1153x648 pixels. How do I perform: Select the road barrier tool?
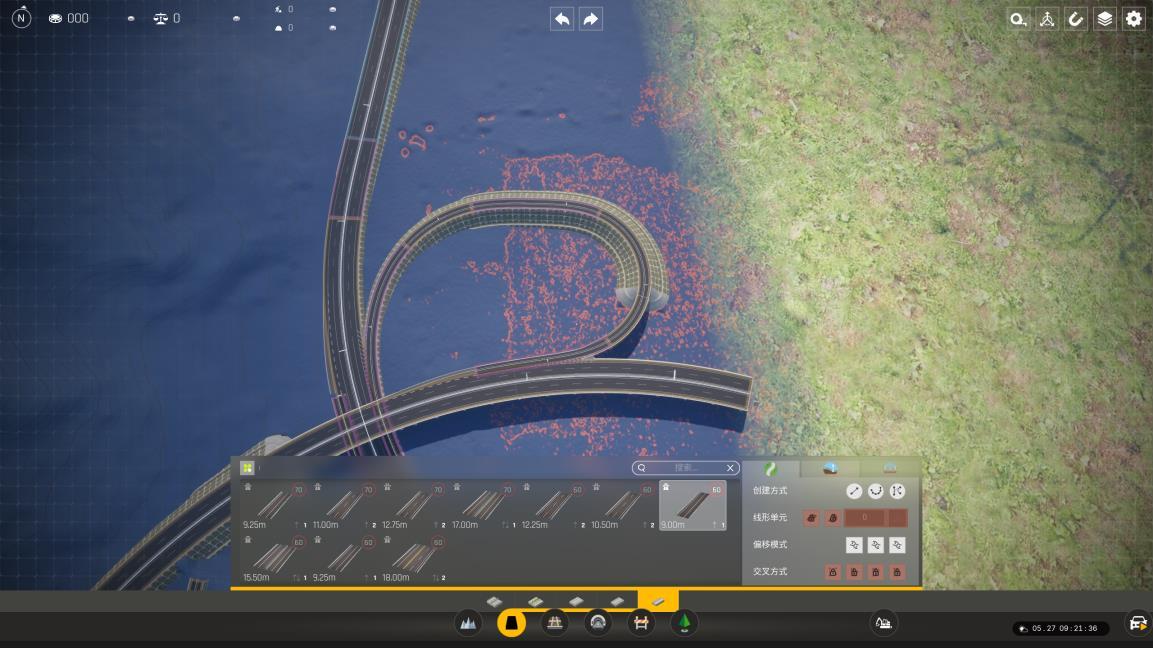[641, 624]
